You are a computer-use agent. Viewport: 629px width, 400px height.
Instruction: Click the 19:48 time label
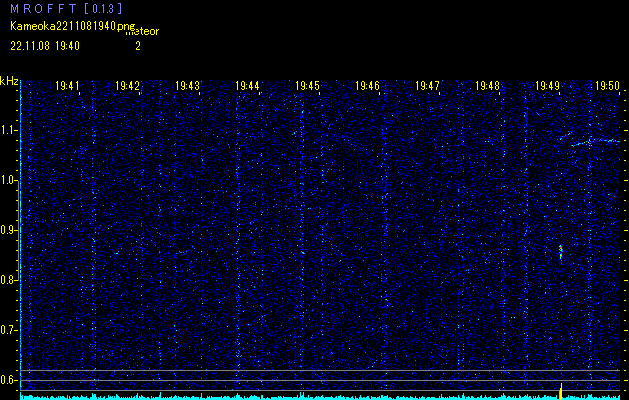coord(487,86)
